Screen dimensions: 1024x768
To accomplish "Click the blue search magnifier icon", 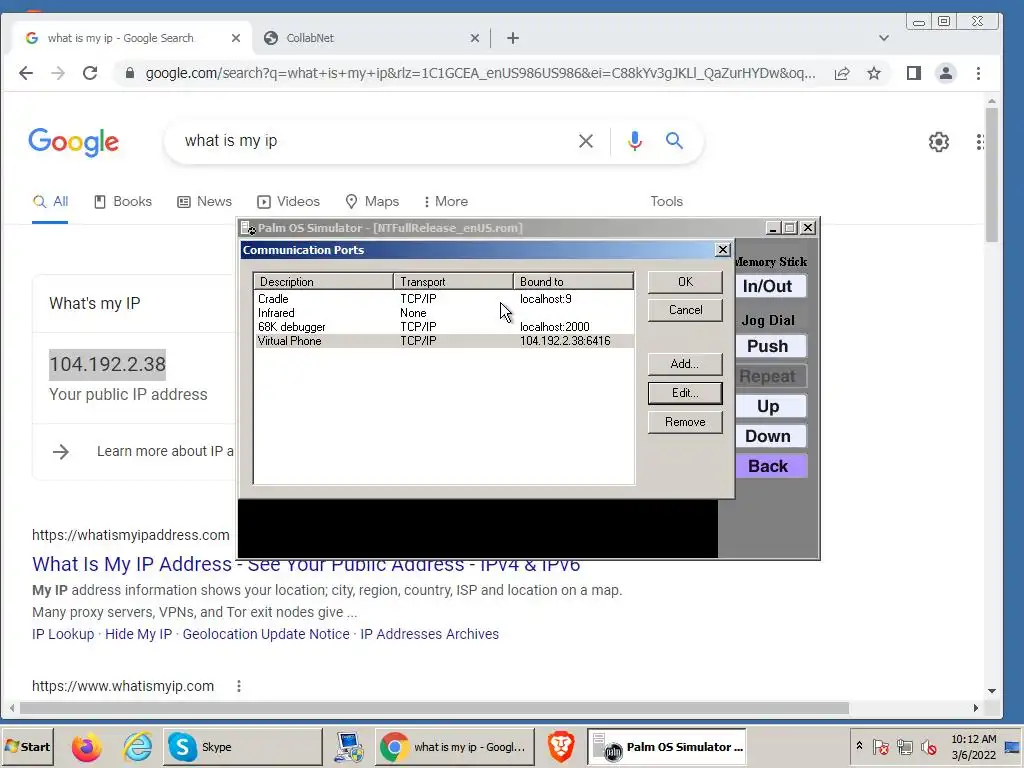I will click(674, 140).
